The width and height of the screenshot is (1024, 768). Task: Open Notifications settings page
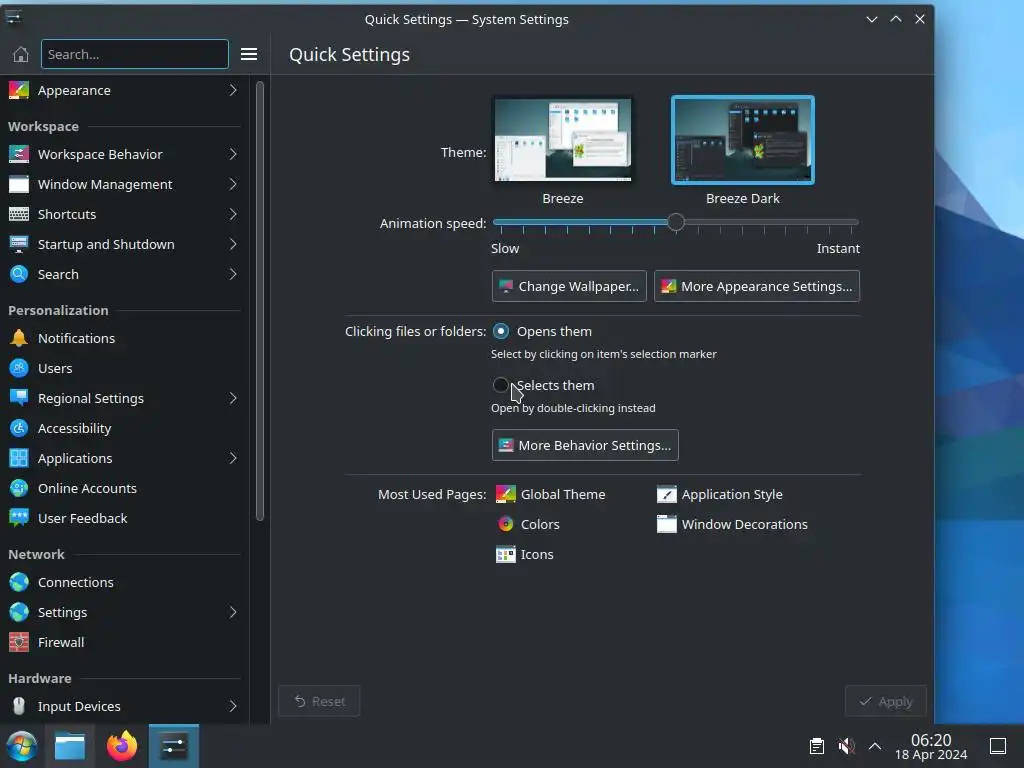click(124, 338)
